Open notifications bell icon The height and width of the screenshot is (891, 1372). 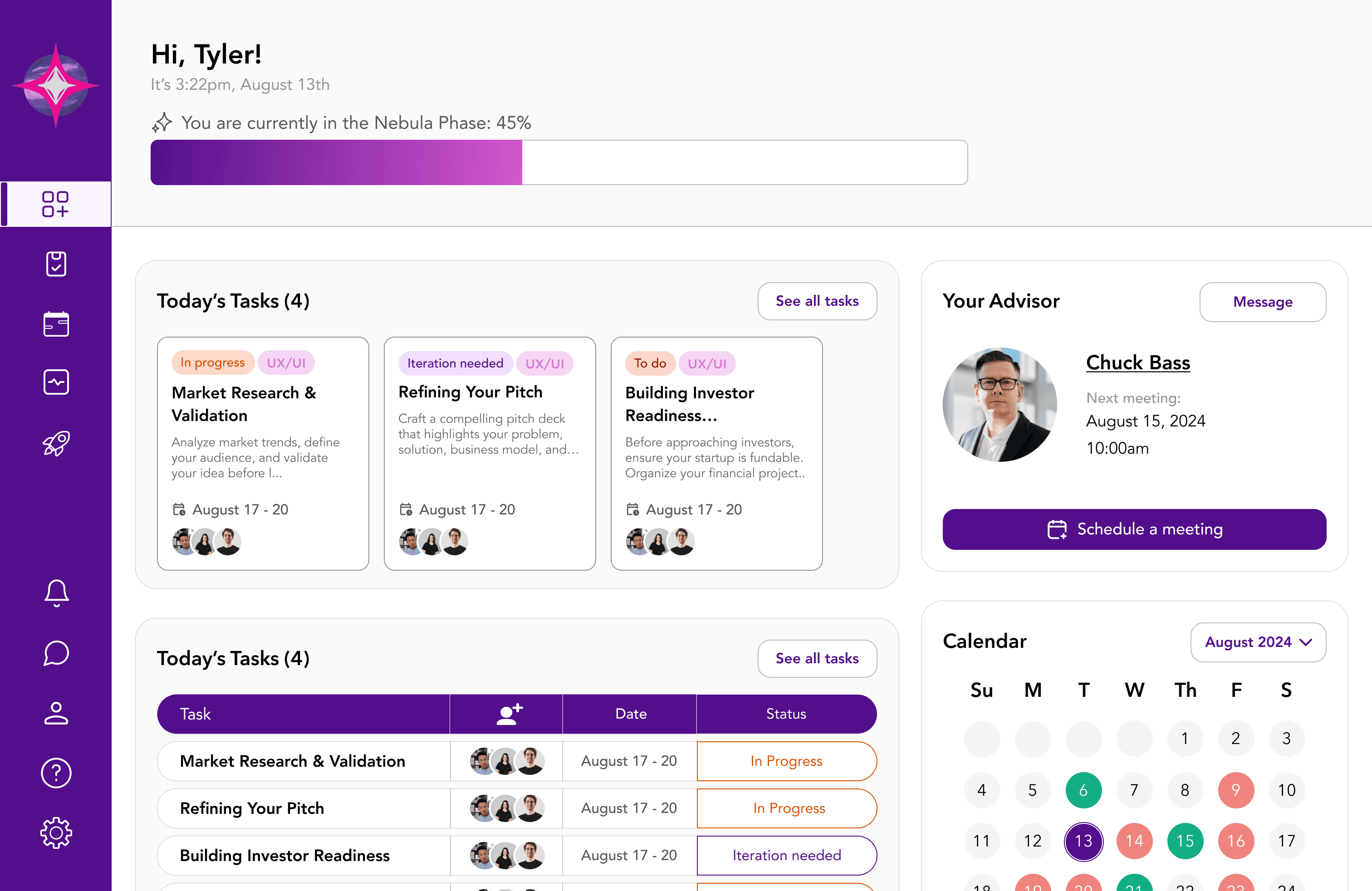(56, 593)
